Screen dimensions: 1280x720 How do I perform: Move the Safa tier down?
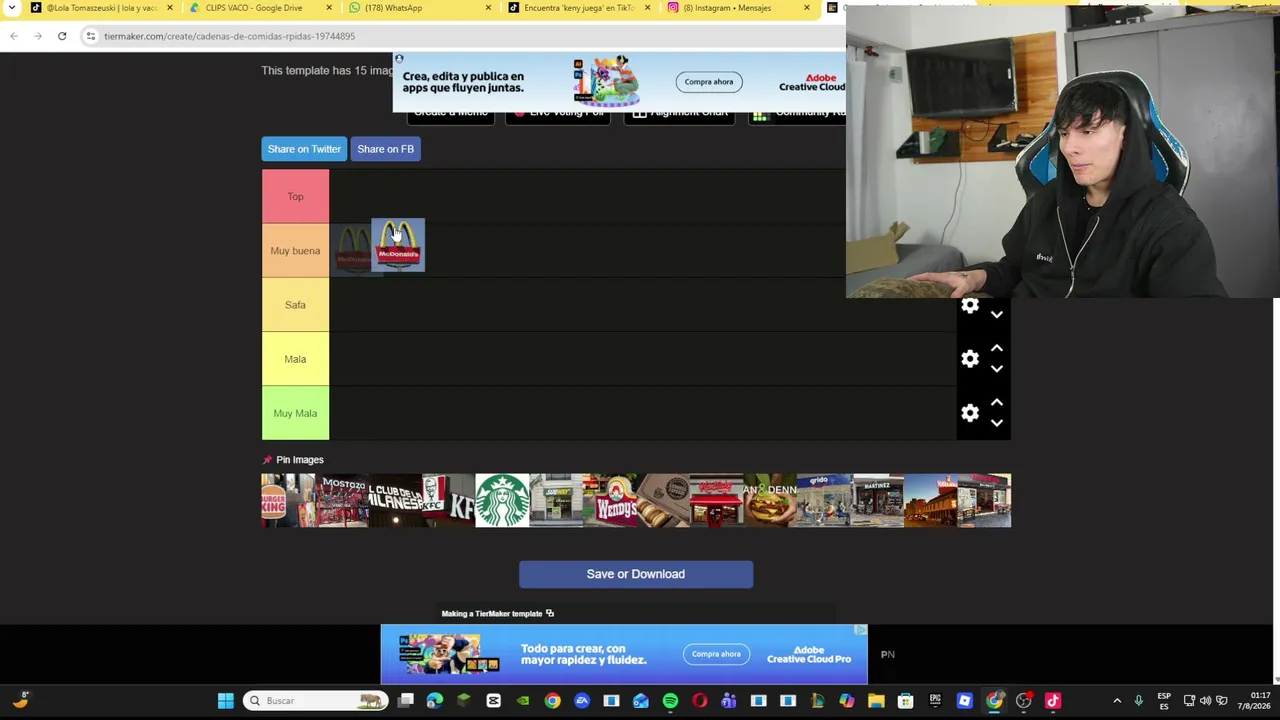tap(996, 314)
